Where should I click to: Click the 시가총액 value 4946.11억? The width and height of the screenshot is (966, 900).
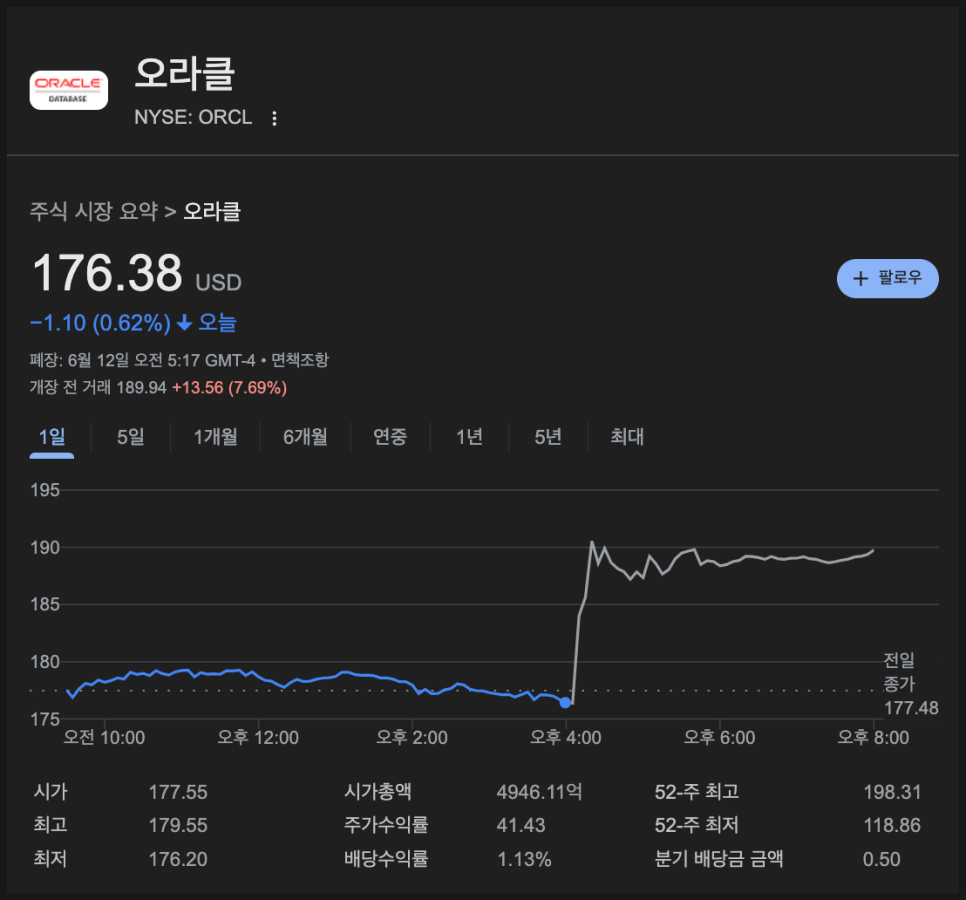click(x=540, y=792)
